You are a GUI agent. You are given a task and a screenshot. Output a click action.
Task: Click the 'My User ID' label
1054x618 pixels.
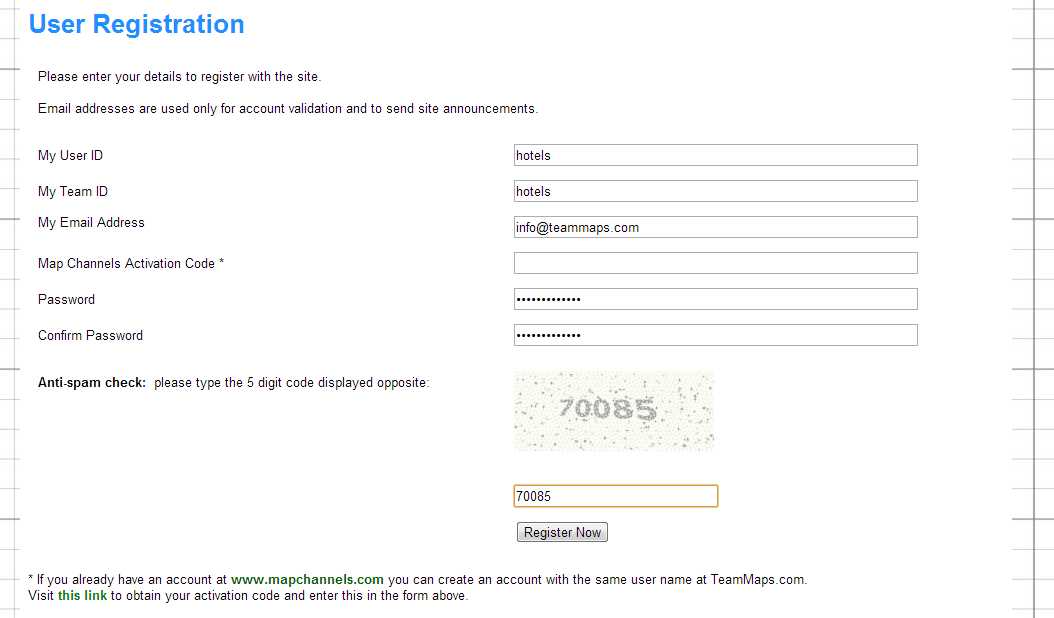(x=71, y=155)
